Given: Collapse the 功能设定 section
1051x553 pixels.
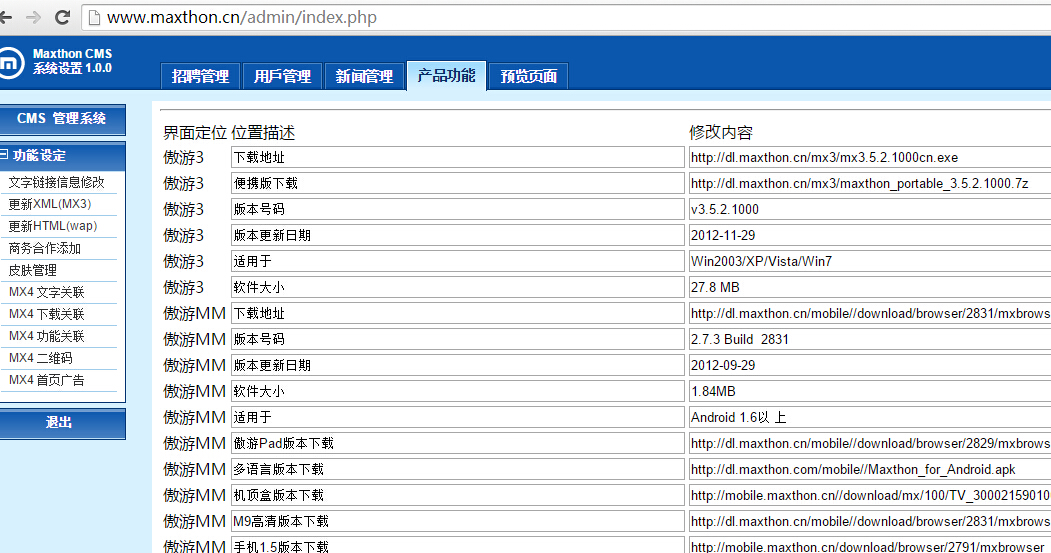Looking at the screenshot, I should 4,155.
